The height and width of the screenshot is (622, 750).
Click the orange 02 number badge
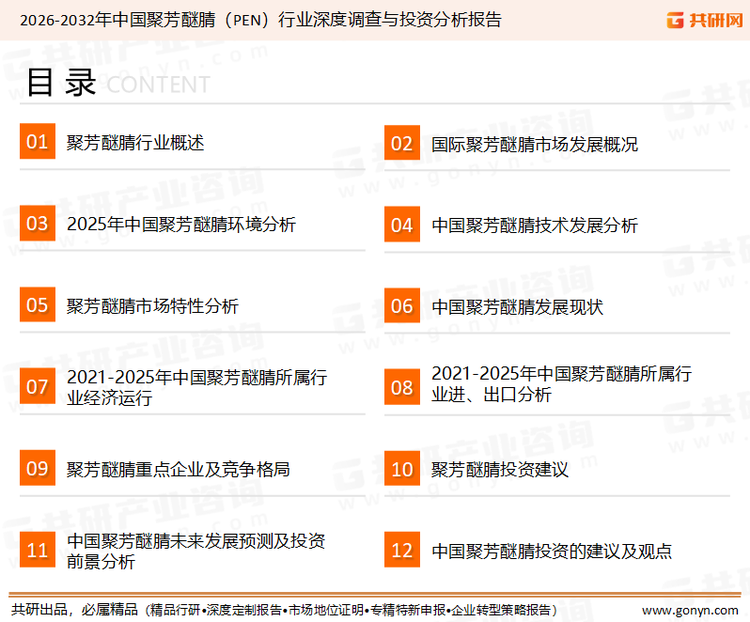(x=402, y=143)
